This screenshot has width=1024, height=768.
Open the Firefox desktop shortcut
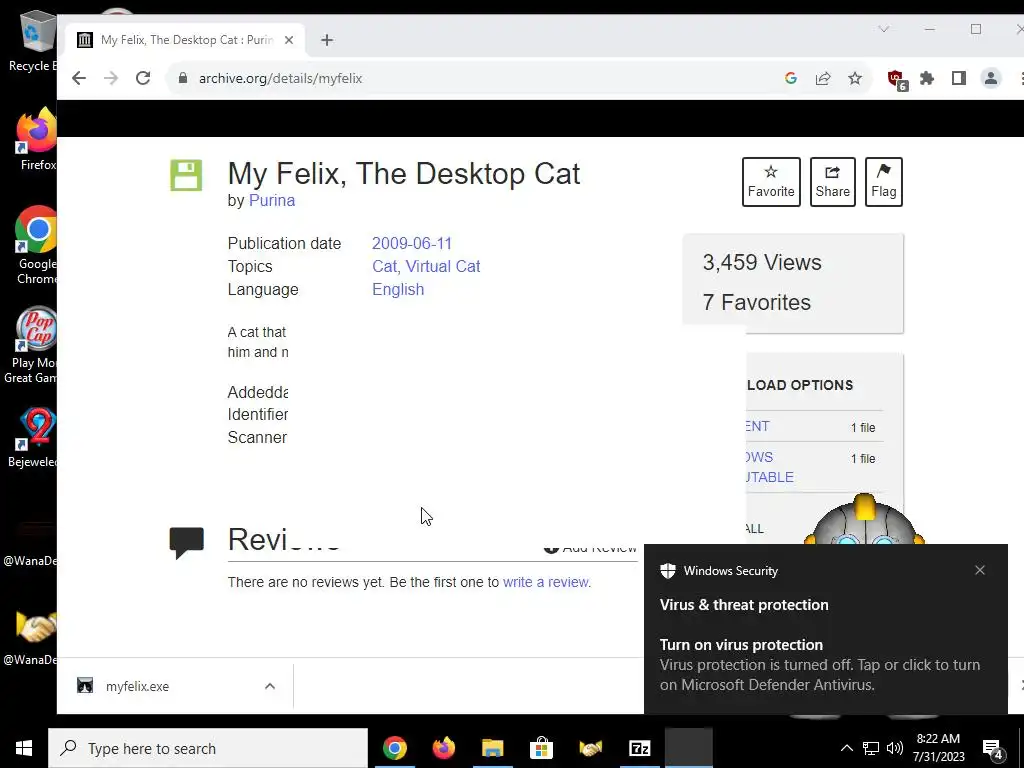point(37,140)
